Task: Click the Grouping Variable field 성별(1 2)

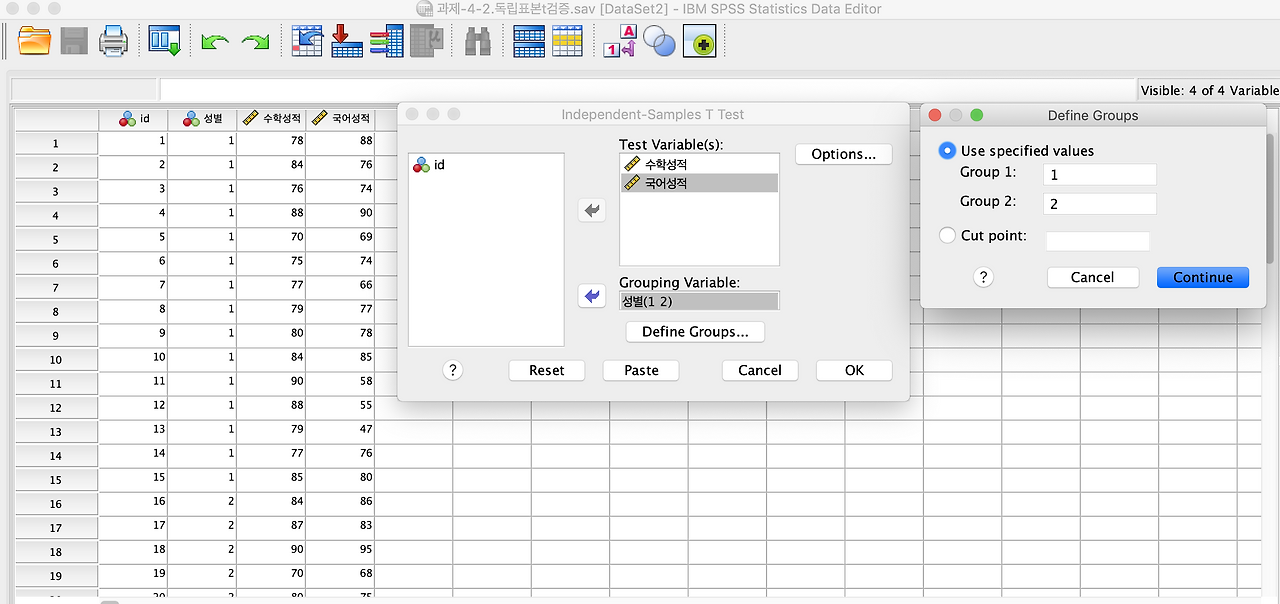Action: (x=699, y=301)
